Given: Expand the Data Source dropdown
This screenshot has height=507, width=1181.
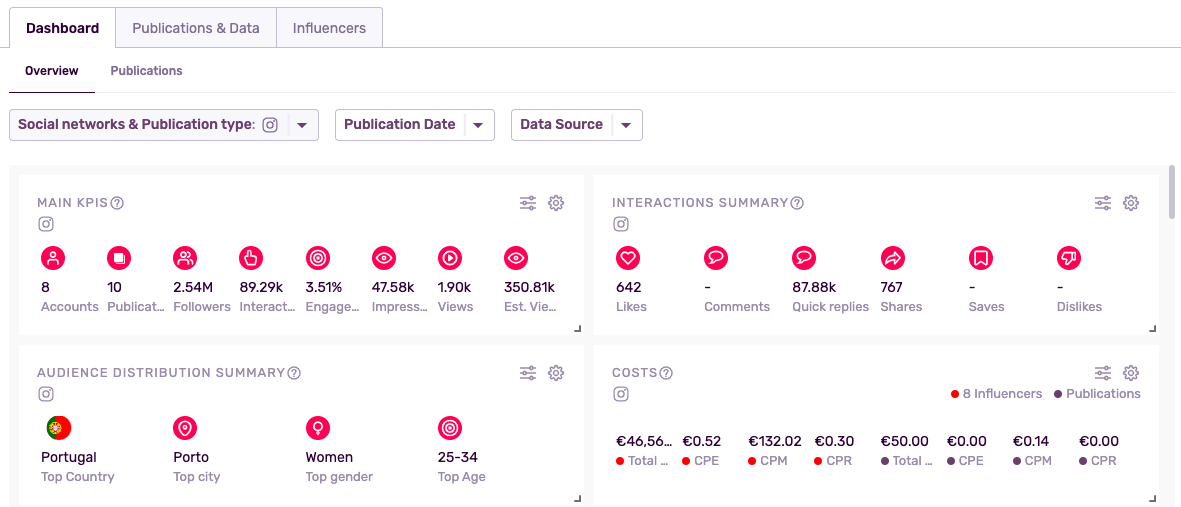Looking at the screenshot, I should click(x=626, y=125).
